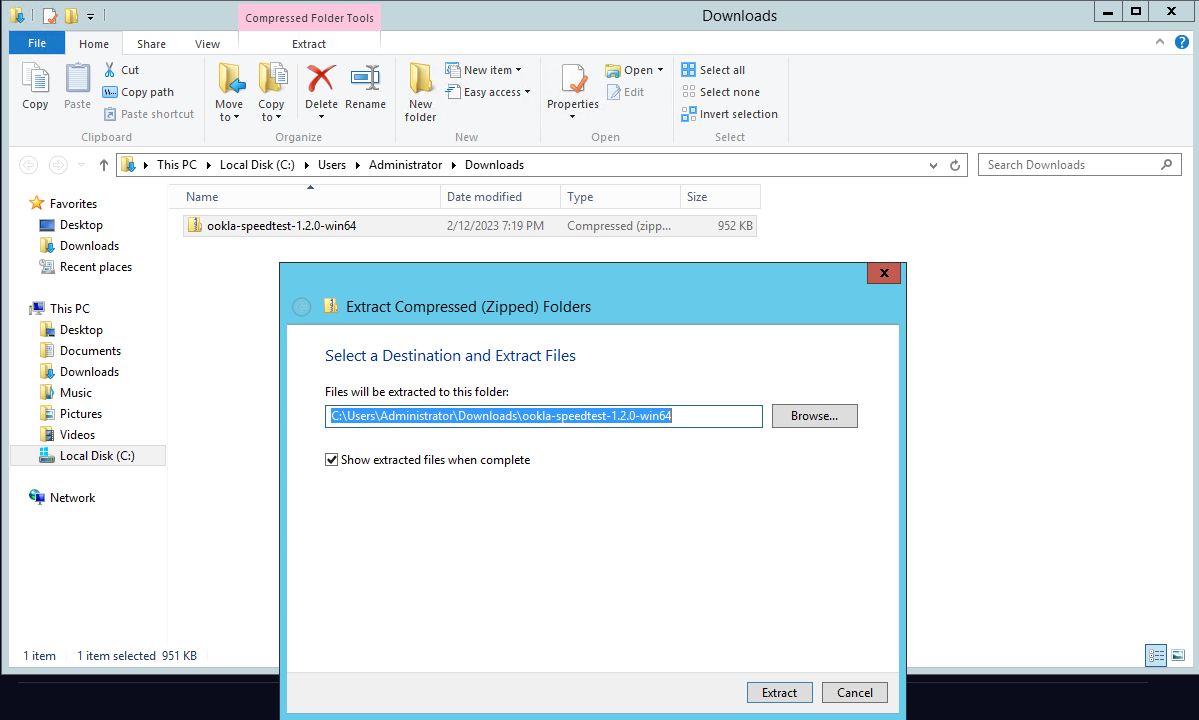The height and width of the screenshot is (720, 1199).
Task: Open the Properties icon in the ribbon
Action: pos(572,80)
